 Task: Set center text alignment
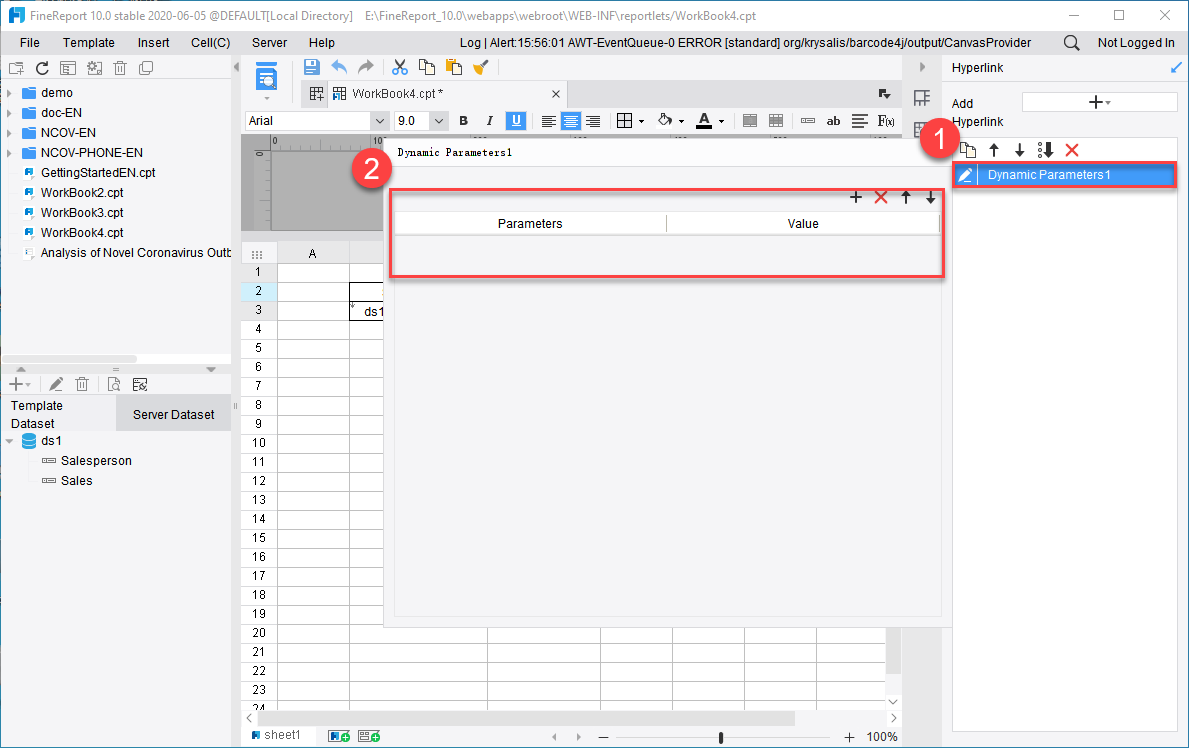click(570, 121)
